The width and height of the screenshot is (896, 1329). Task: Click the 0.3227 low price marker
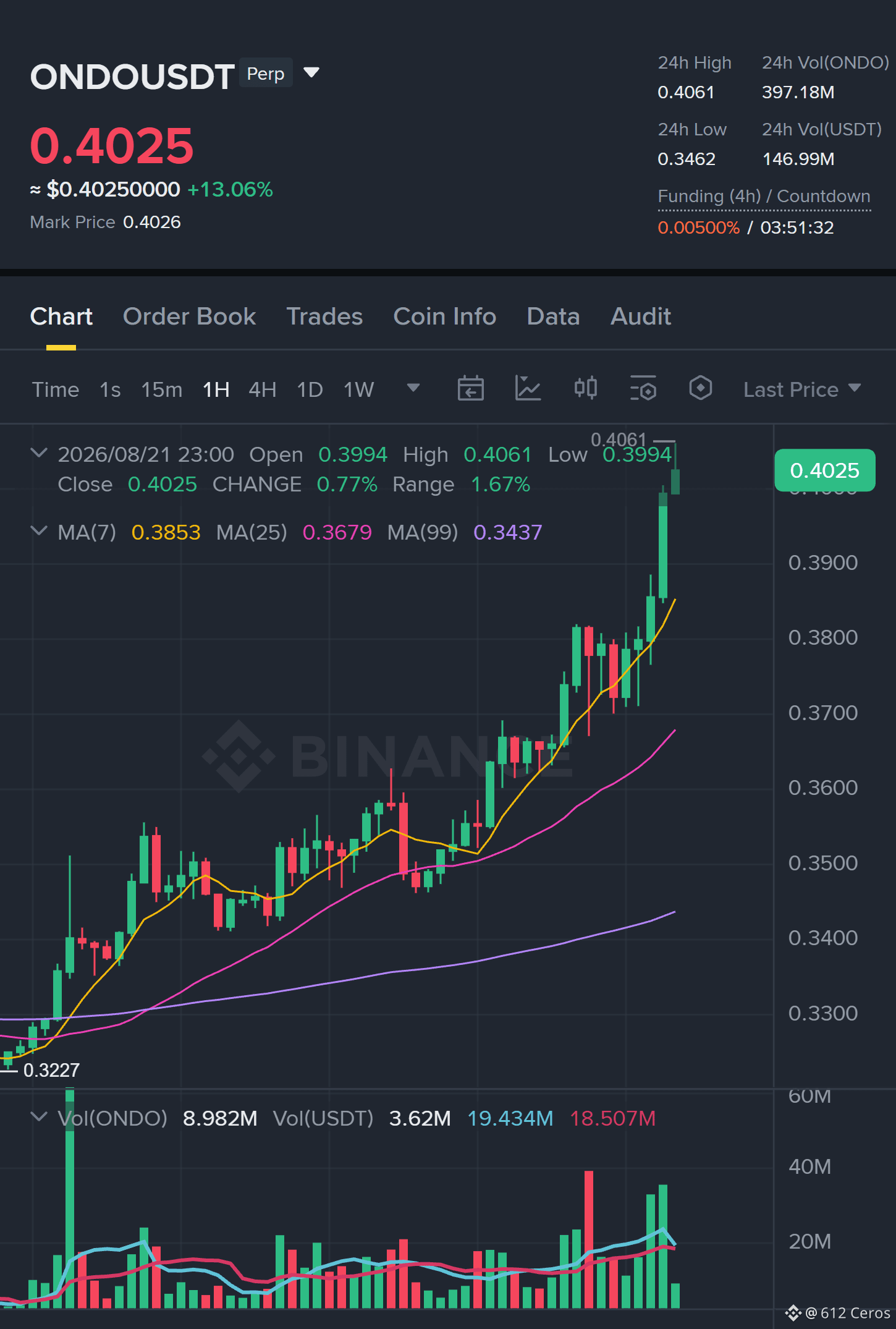pyautogui.click(x=51, y=1070)
